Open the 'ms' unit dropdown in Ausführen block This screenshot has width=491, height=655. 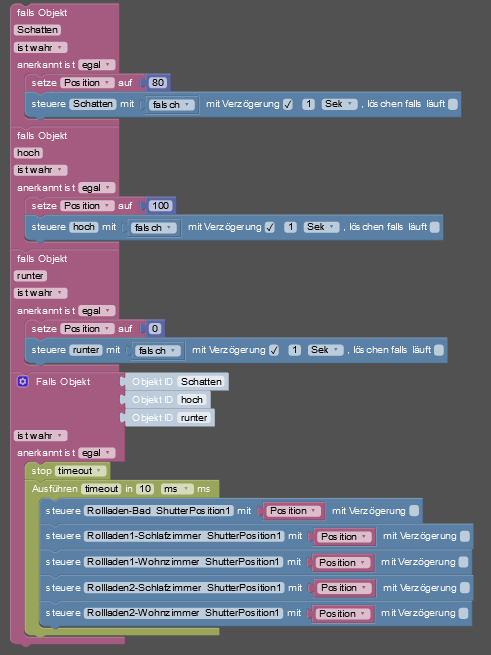click(x=177, y=489)
